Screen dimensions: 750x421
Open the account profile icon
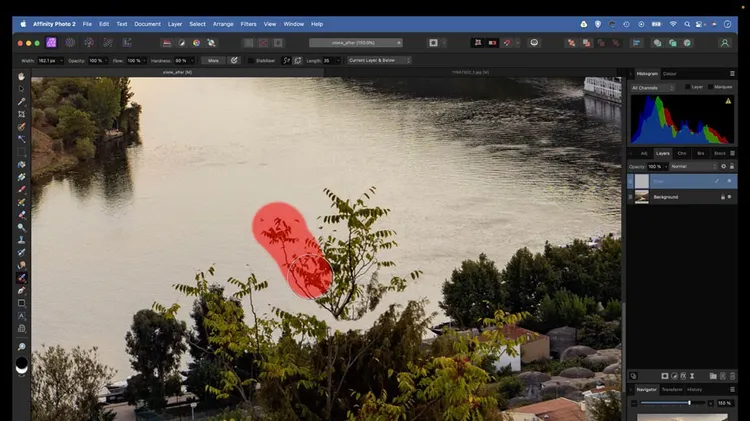[725, 43]
